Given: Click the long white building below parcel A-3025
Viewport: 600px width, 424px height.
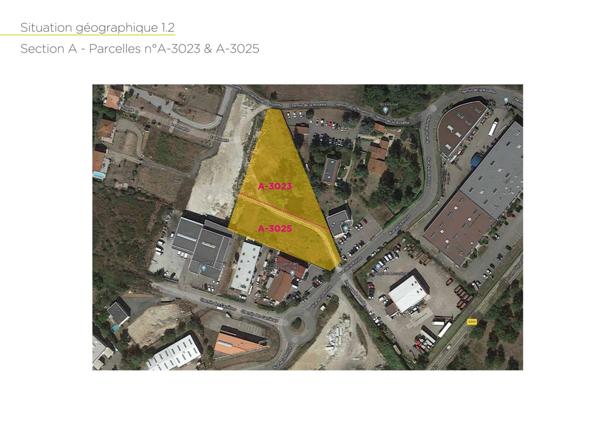Looking at the screenshot, I should pyautogui.click(x=246, y=267).
